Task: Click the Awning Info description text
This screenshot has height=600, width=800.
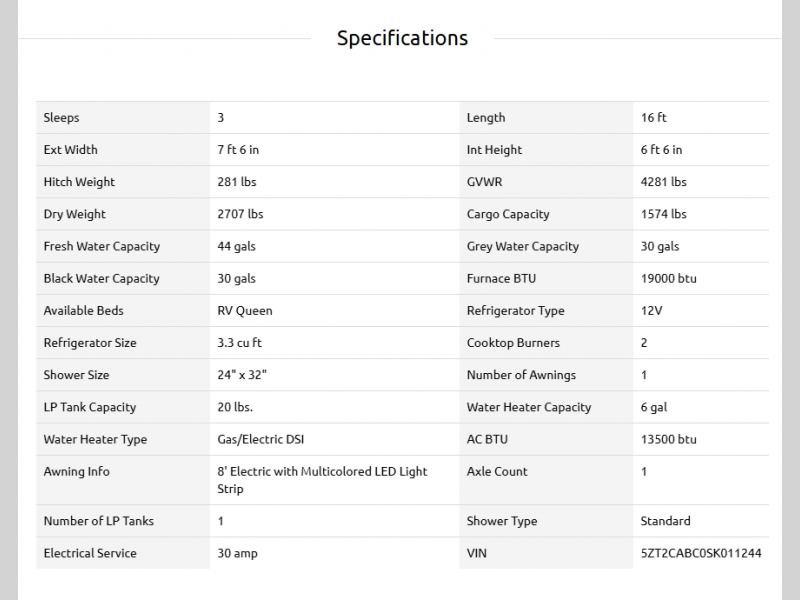Action: coord(322,480)
